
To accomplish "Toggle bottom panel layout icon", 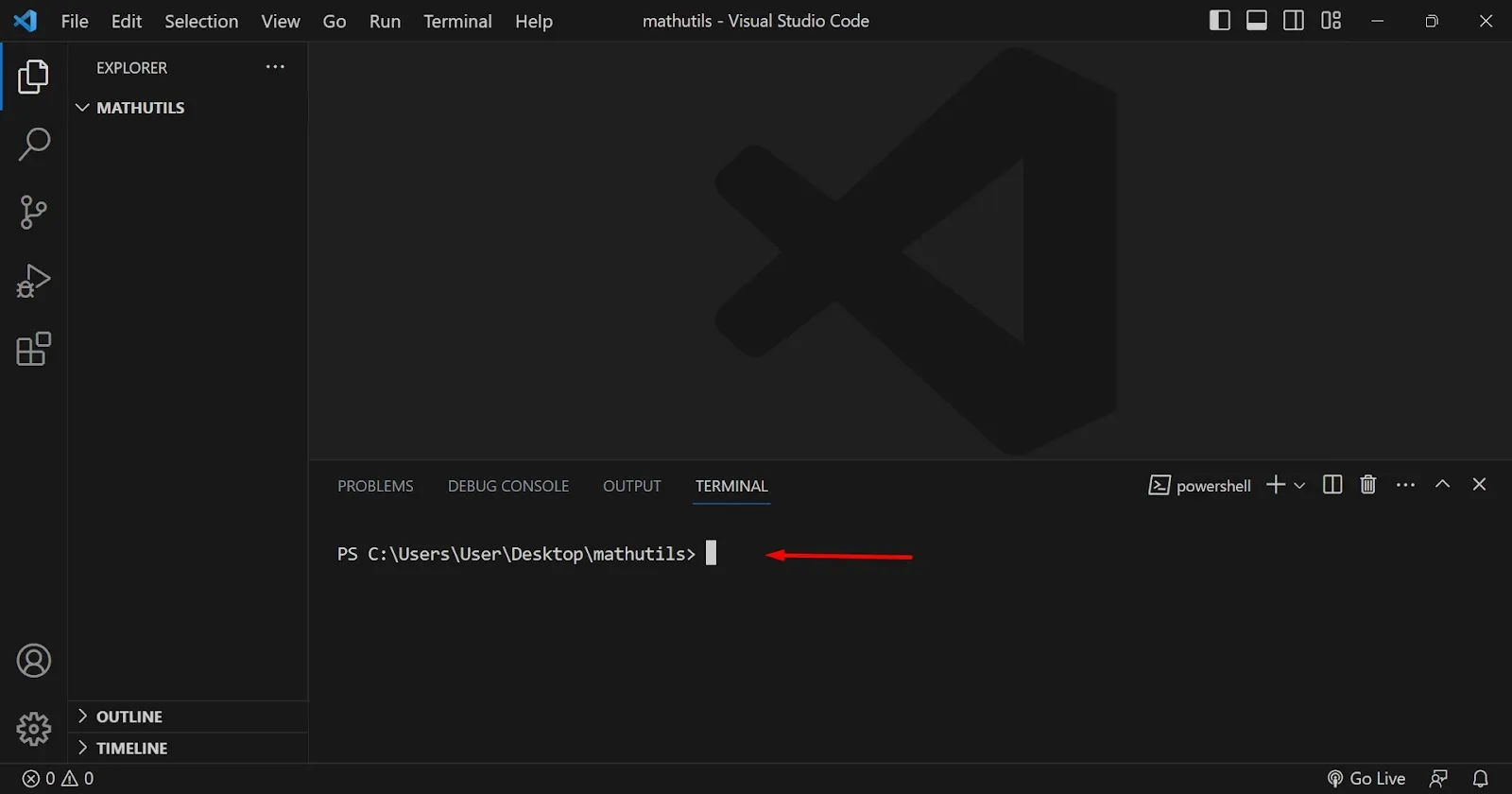I will [1257, 21].
